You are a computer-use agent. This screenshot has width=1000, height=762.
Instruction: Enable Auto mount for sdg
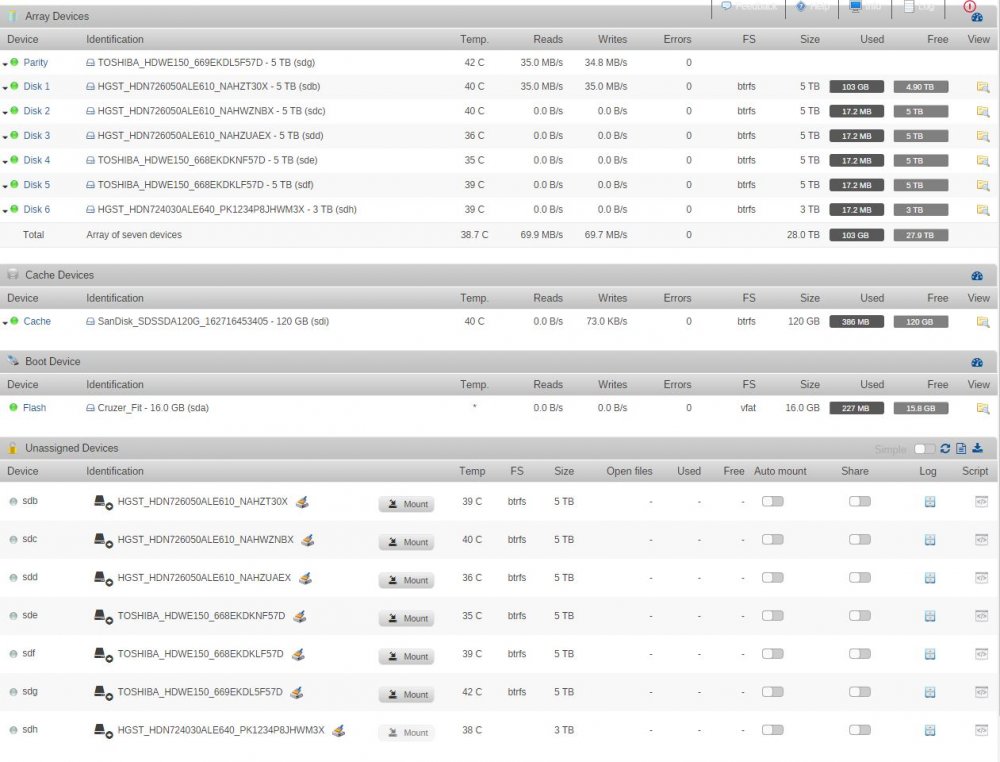click(772, 692)
